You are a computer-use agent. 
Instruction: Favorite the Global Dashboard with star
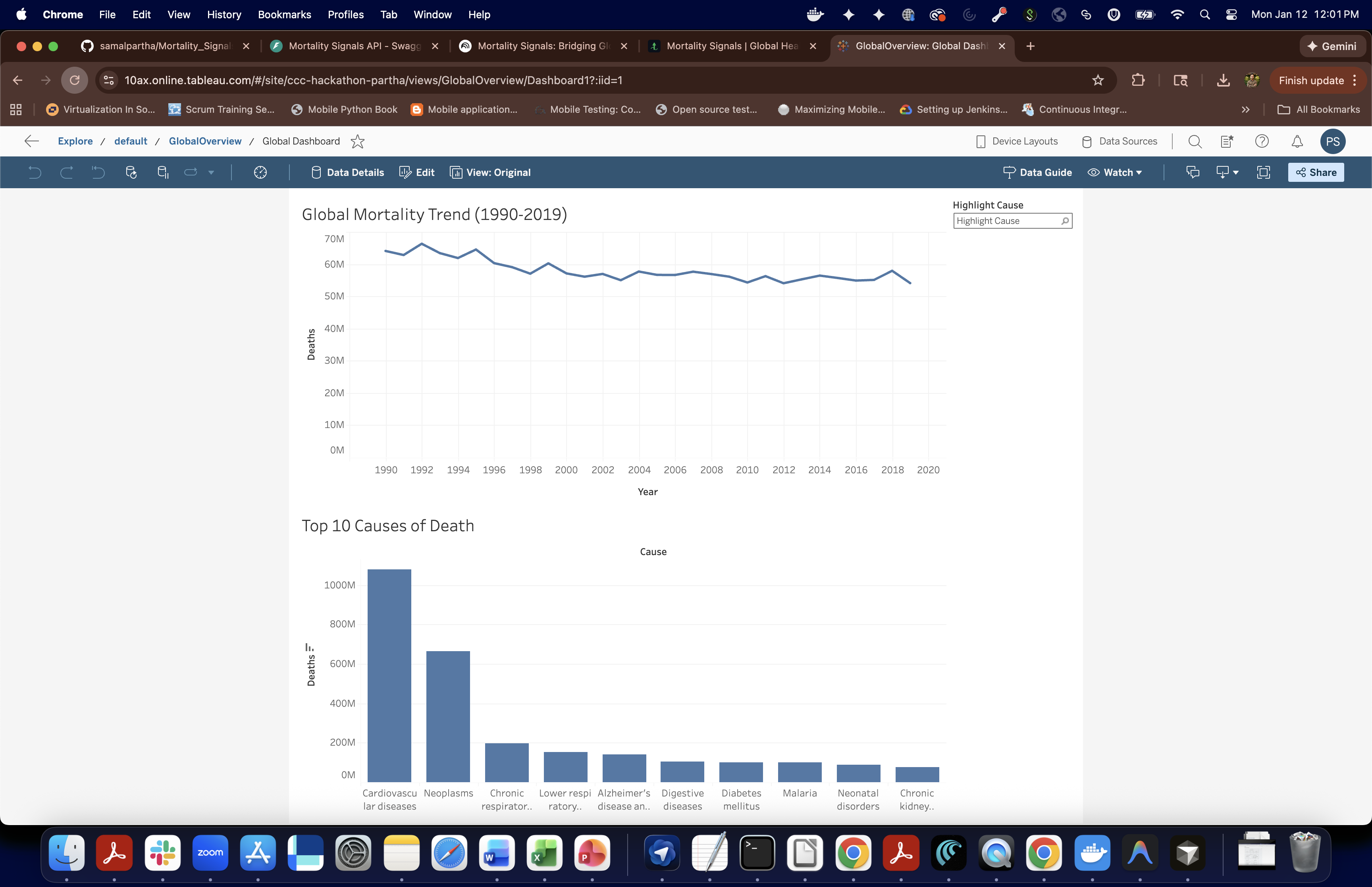(x=358, y=141)
